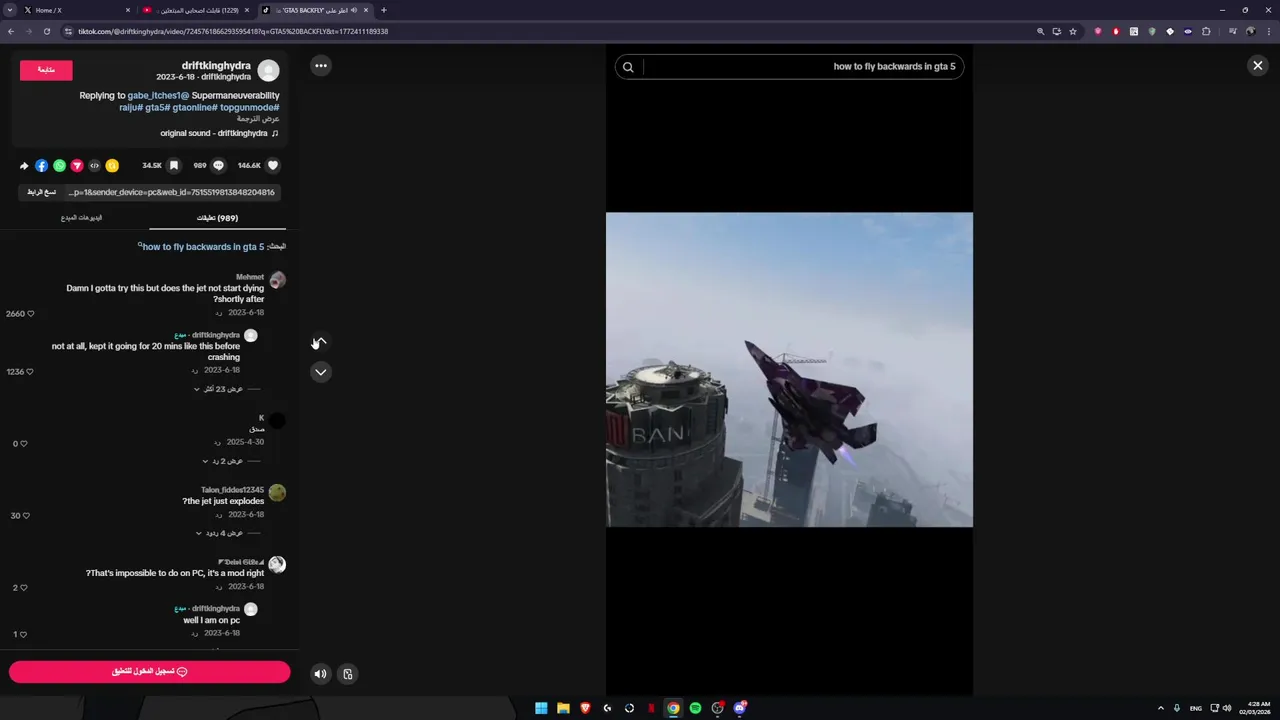Click the browser address bar URL
The width and height of the screenshot is (1280, 720).
pyautogui.click(x=233, y=31)
